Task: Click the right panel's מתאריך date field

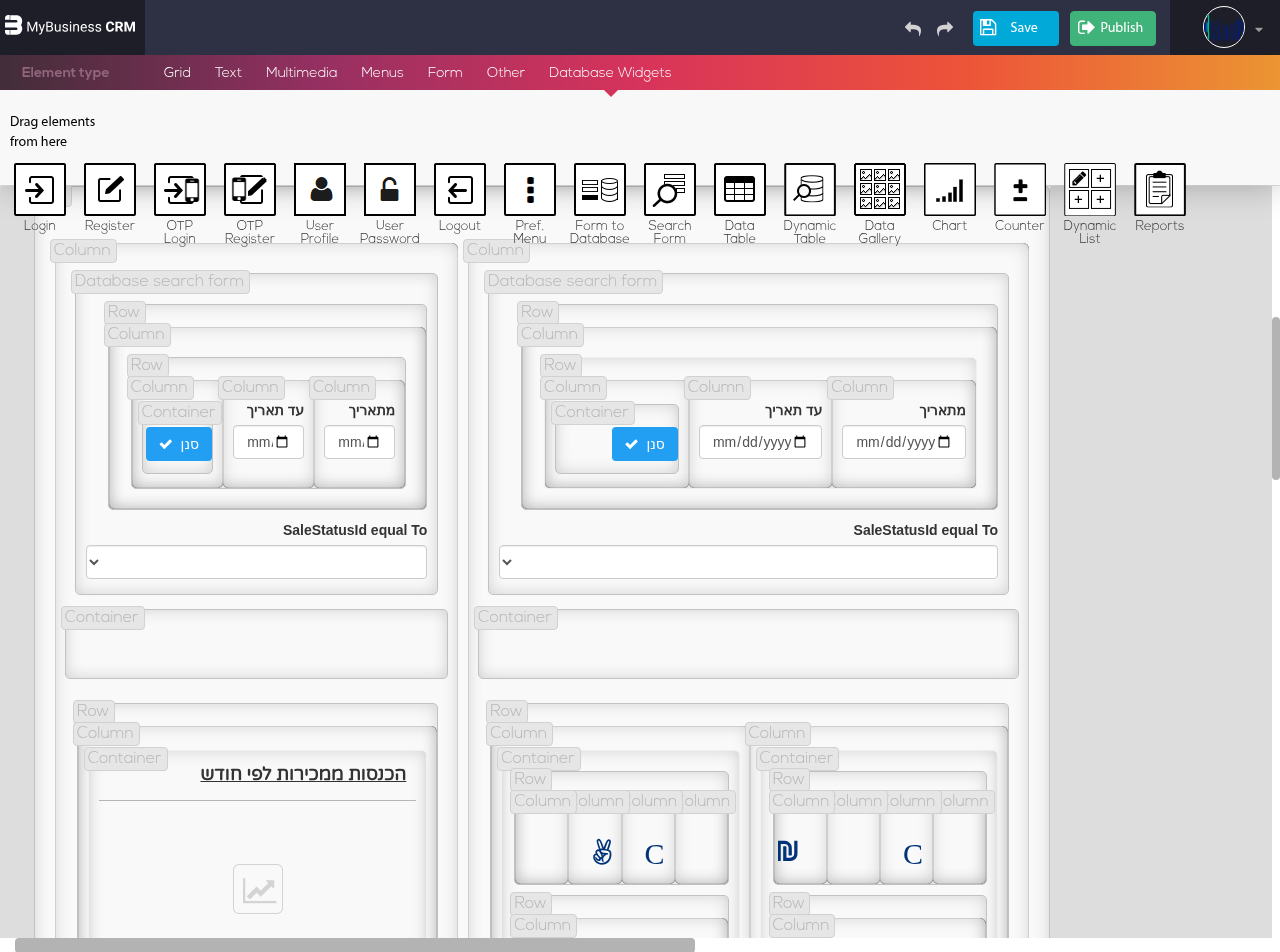Action: (x=903, y=442)
